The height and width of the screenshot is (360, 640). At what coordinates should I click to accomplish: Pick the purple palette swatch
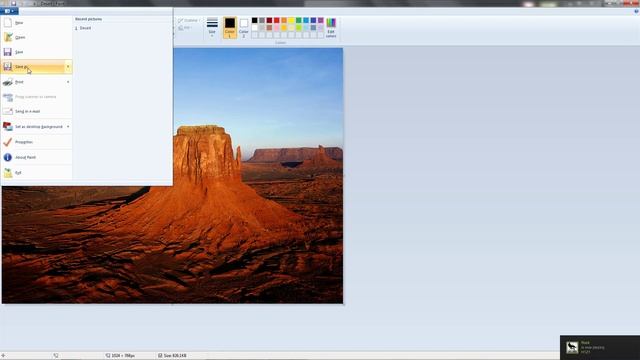click(x=321, y=20)
